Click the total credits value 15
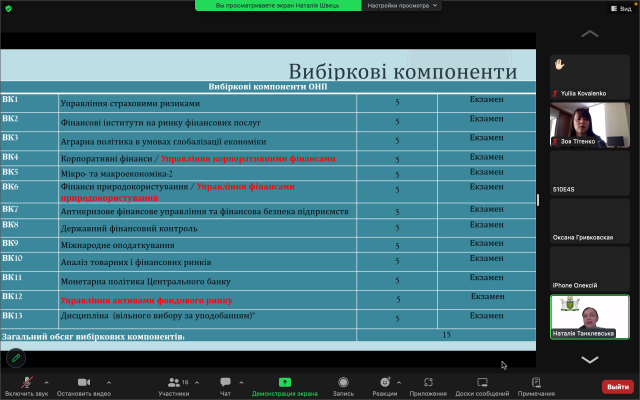The height and width of the screenshot is (400, 640). point(446,335)
